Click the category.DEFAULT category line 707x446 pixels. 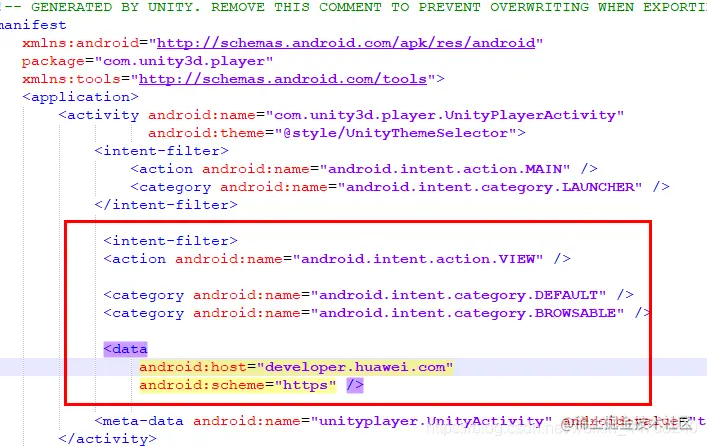tap(368, 295)
